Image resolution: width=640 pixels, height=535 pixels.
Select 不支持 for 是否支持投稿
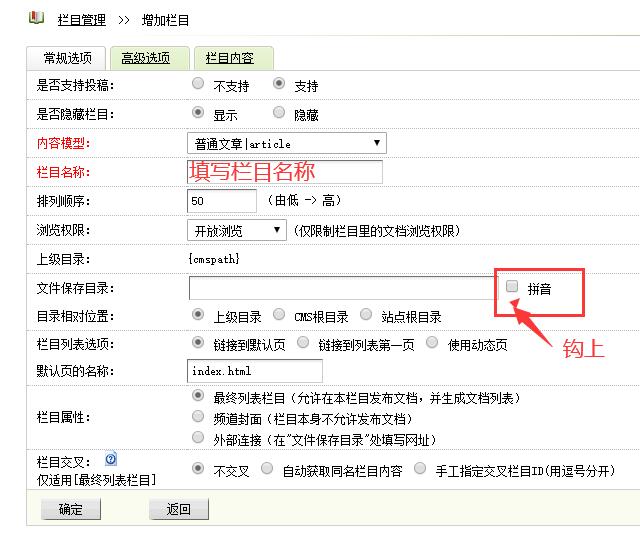(198, 84)
